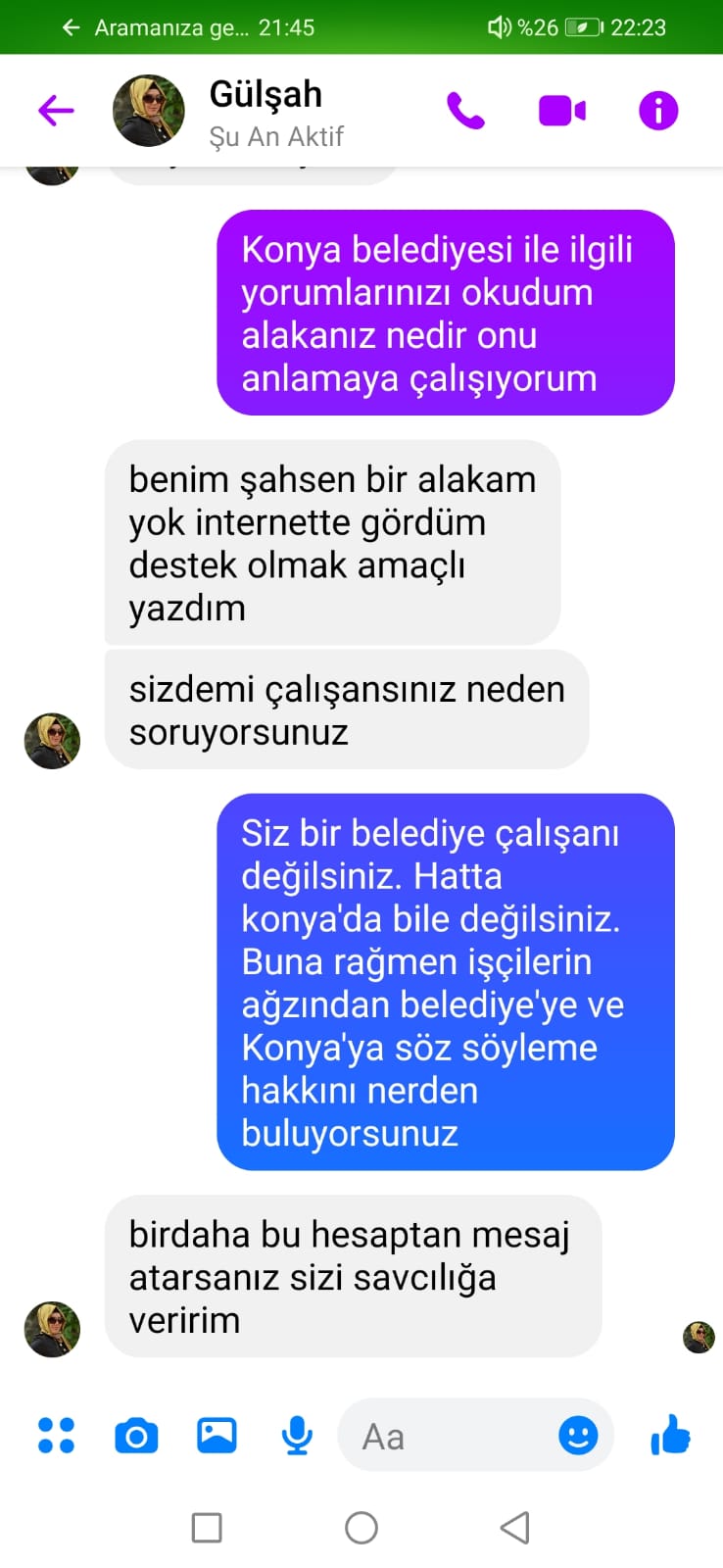
Task: Tap the Android home circle button
Action: pos(361,1527)
